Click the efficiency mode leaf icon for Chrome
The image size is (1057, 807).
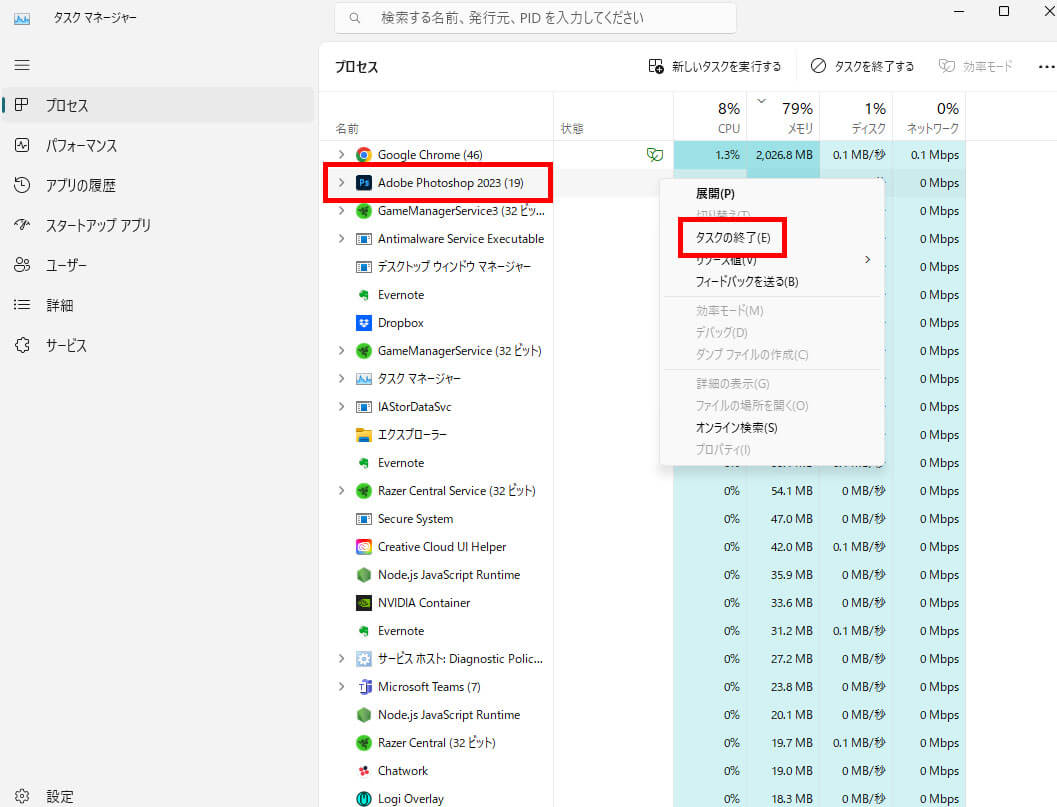click(x=655, y=155)
